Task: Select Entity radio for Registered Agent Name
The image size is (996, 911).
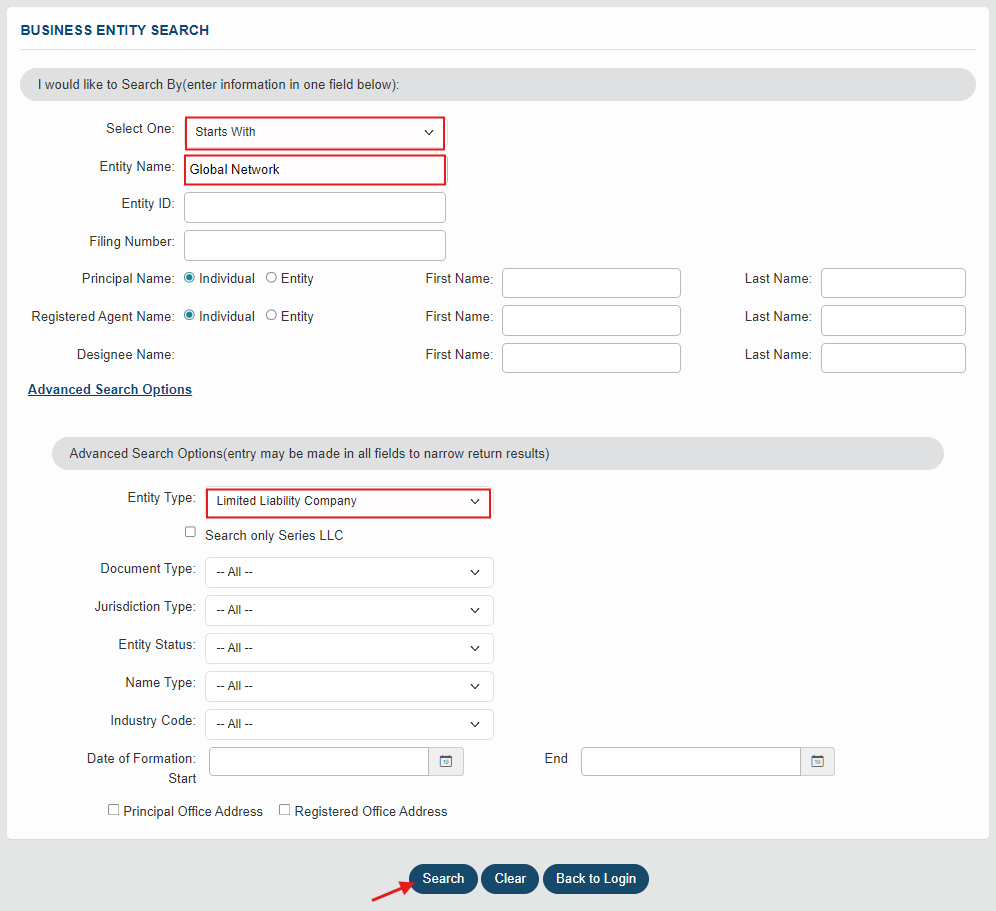Action: click(270, 316)
